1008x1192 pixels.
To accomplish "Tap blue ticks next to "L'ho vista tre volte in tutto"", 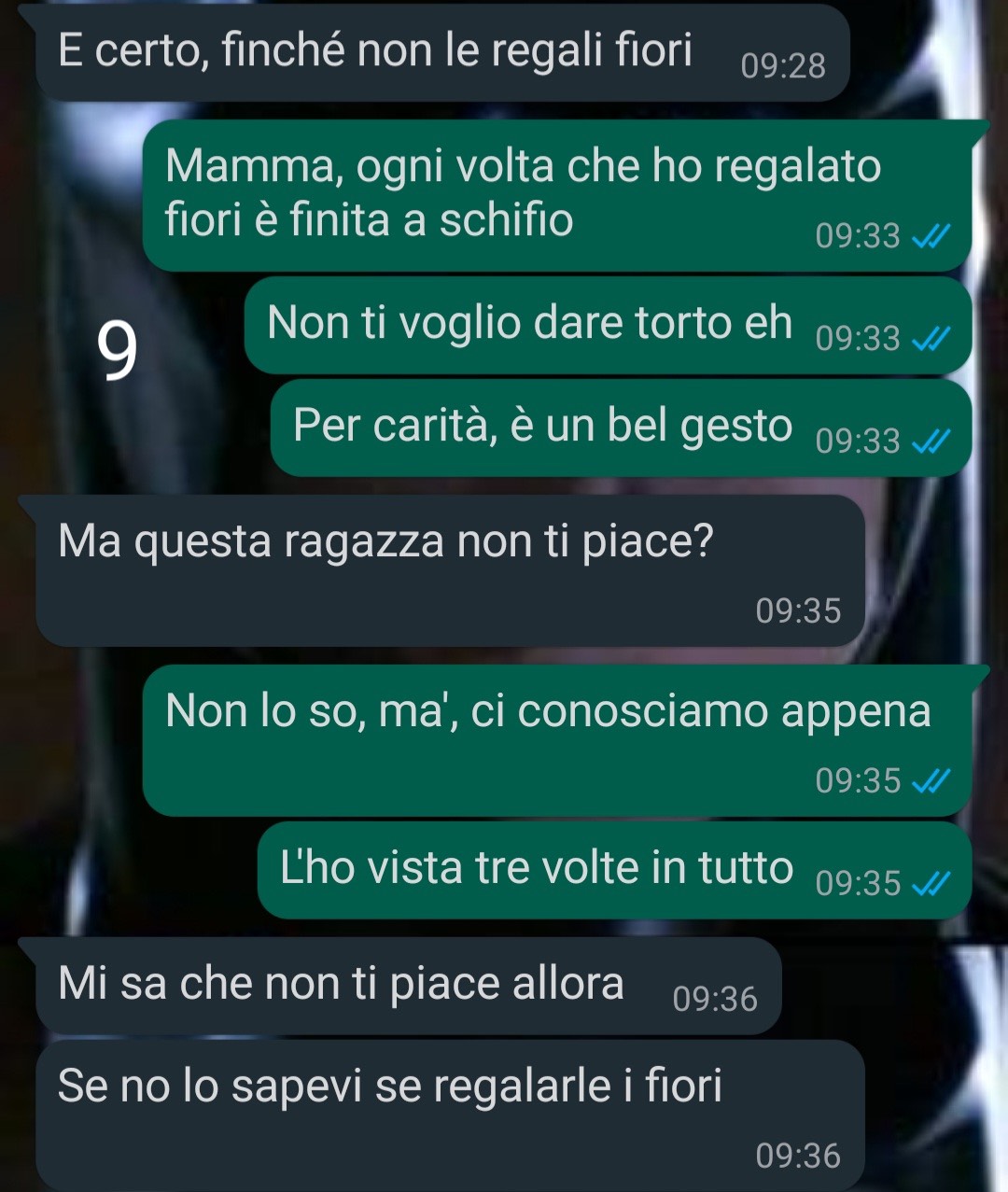I will pyautogui.click(x=930, y=885).
